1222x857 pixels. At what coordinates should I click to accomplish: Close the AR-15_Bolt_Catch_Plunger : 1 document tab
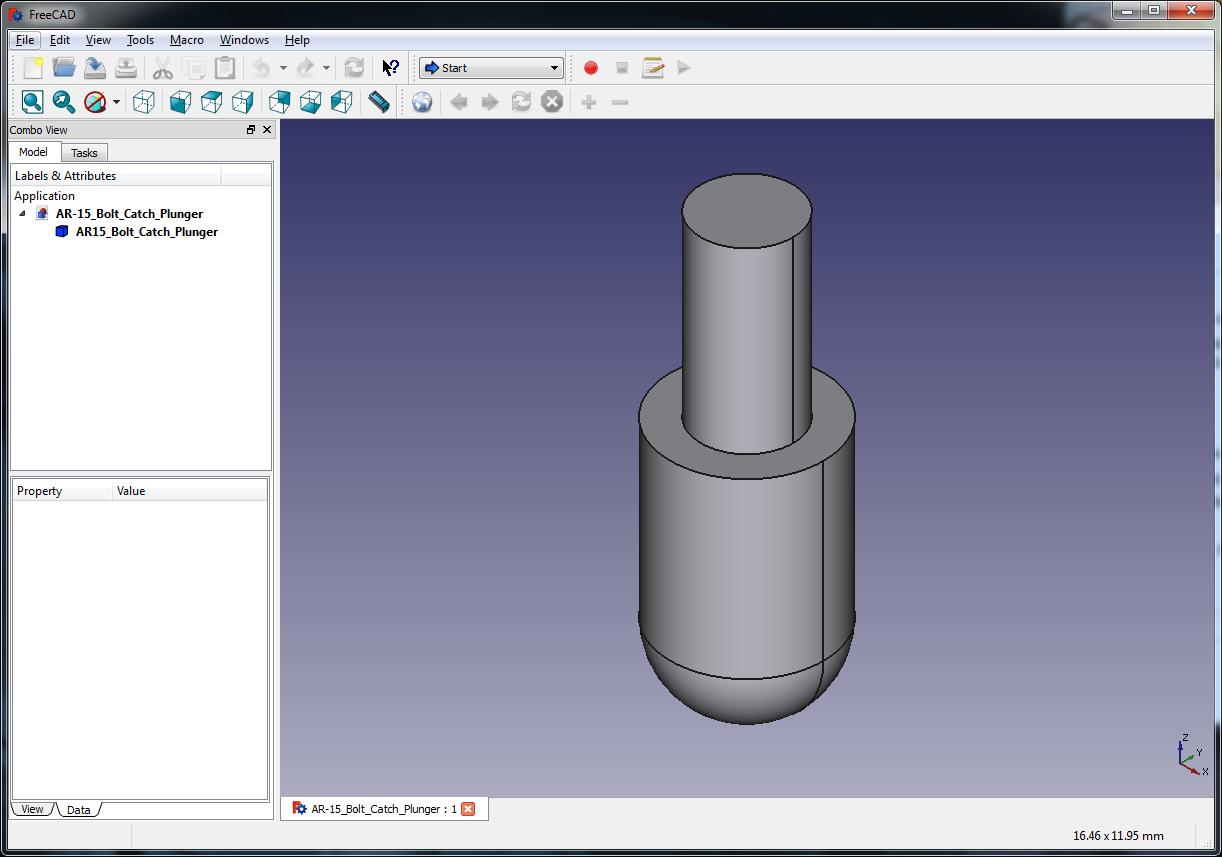pyautogui.click(x=467, y=809)
